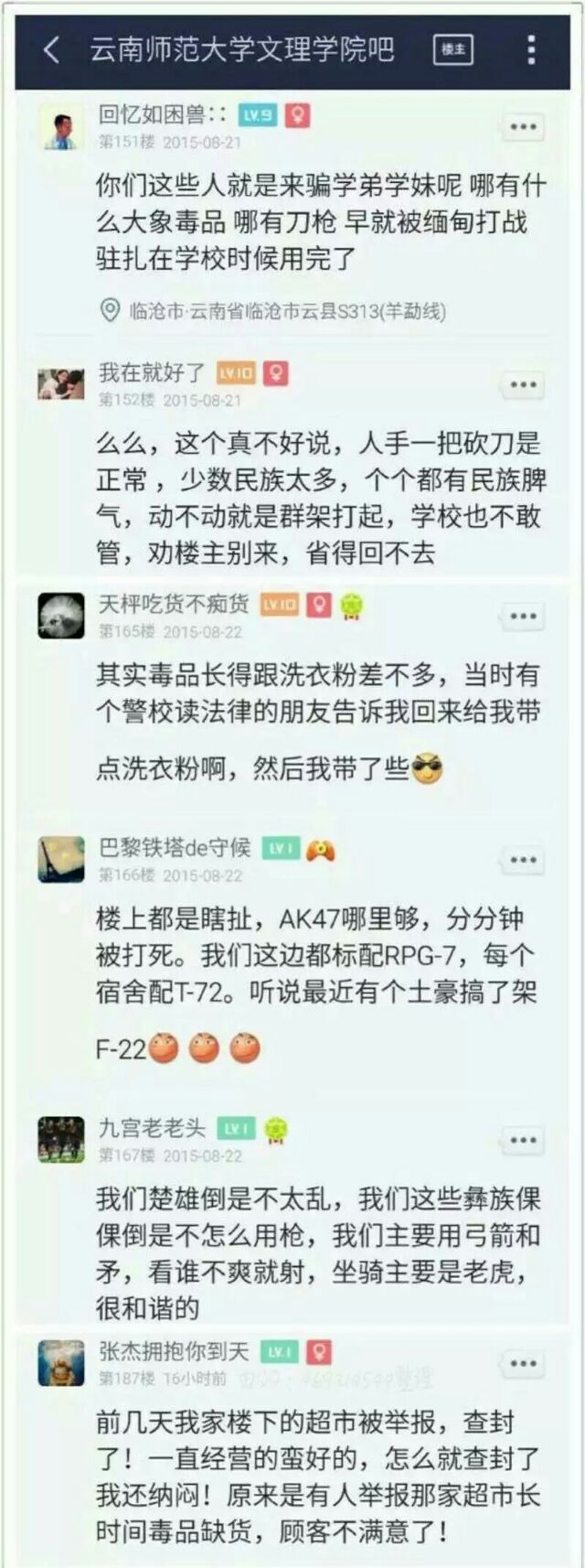
Task: Tap the female gender icon beside 我在就好了
Action: pos(276,373)
